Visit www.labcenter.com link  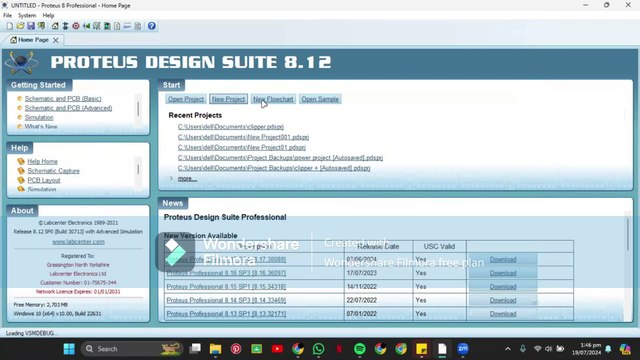pyautogui.click(x=78, y=242)
